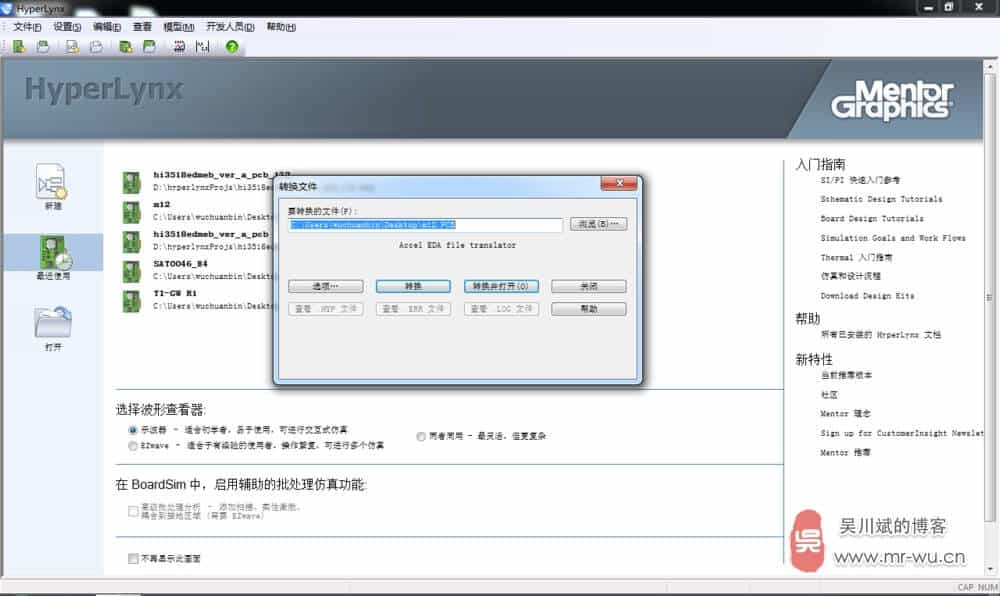Open the 帮助(H) menu in the menu bar
Image resolution: width=1000 pixels, height=596 pixels.
(281, 27)
